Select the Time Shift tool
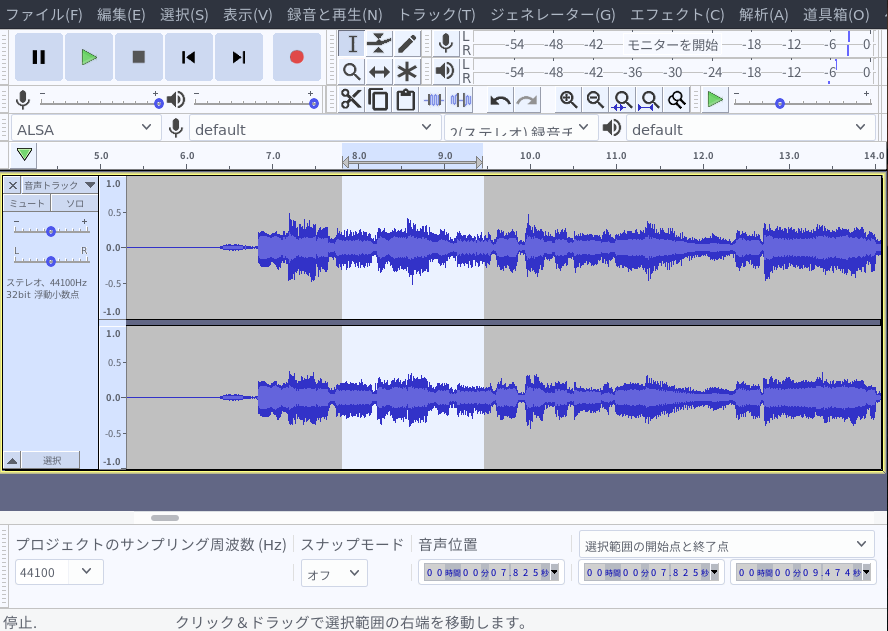888x631 pixels. tap(379, 71)
